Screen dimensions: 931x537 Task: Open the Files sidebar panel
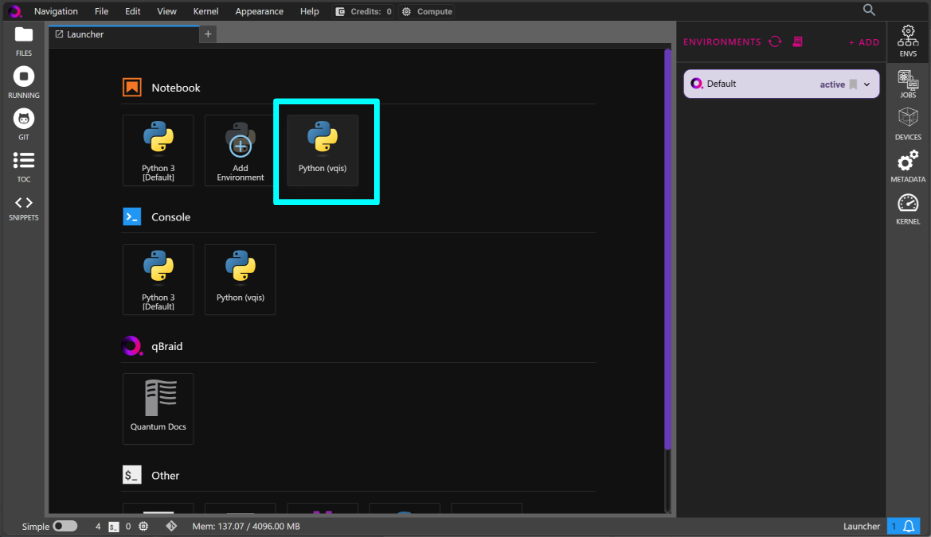(x=24, y=41)
